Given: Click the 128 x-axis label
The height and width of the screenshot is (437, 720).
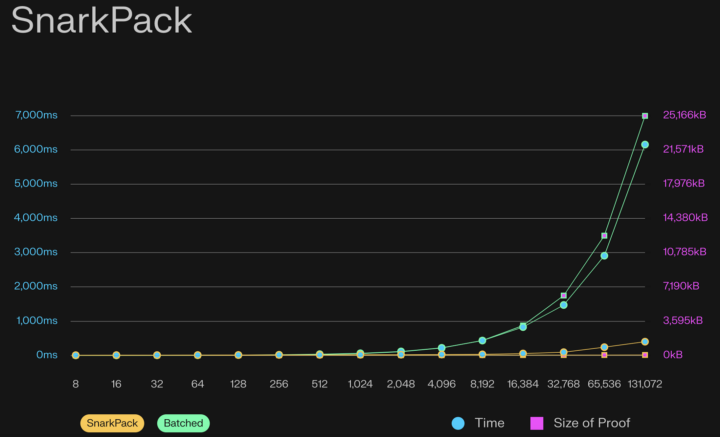Looking at the screenshot, I should coord(238,384).
